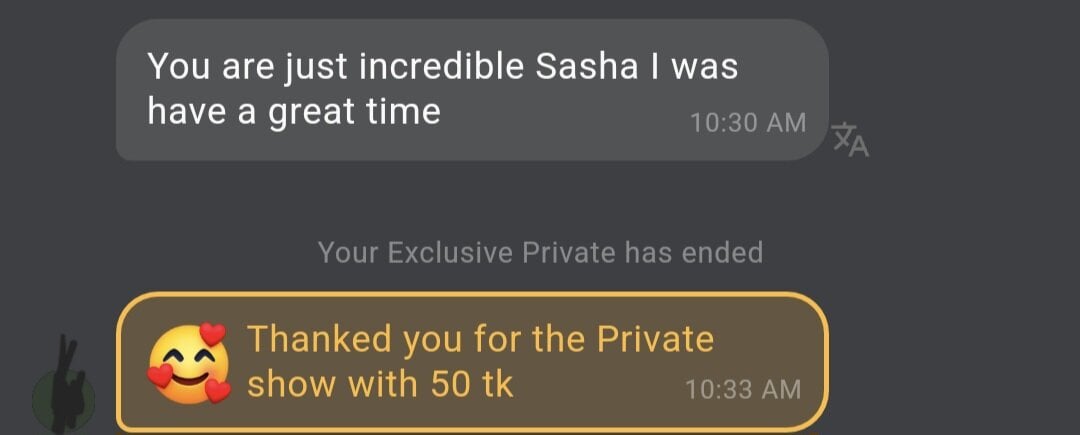This screenshot has height=435, width=1080.
Task: Click the words 'have a great time'
Action: [294, 111]
